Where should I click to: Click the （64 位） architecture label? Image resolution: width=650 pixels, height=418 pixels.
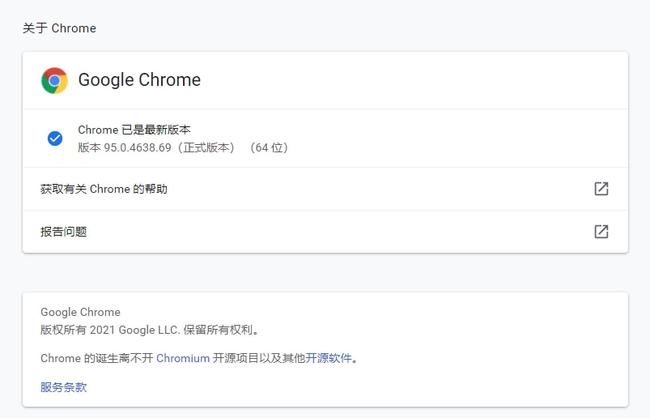(x=270, y=147)
